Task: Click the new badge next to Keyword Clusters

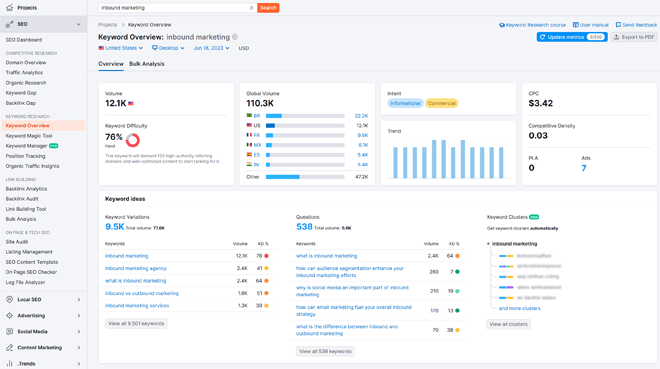Action: pyautogui.click(x=534, y=217)
